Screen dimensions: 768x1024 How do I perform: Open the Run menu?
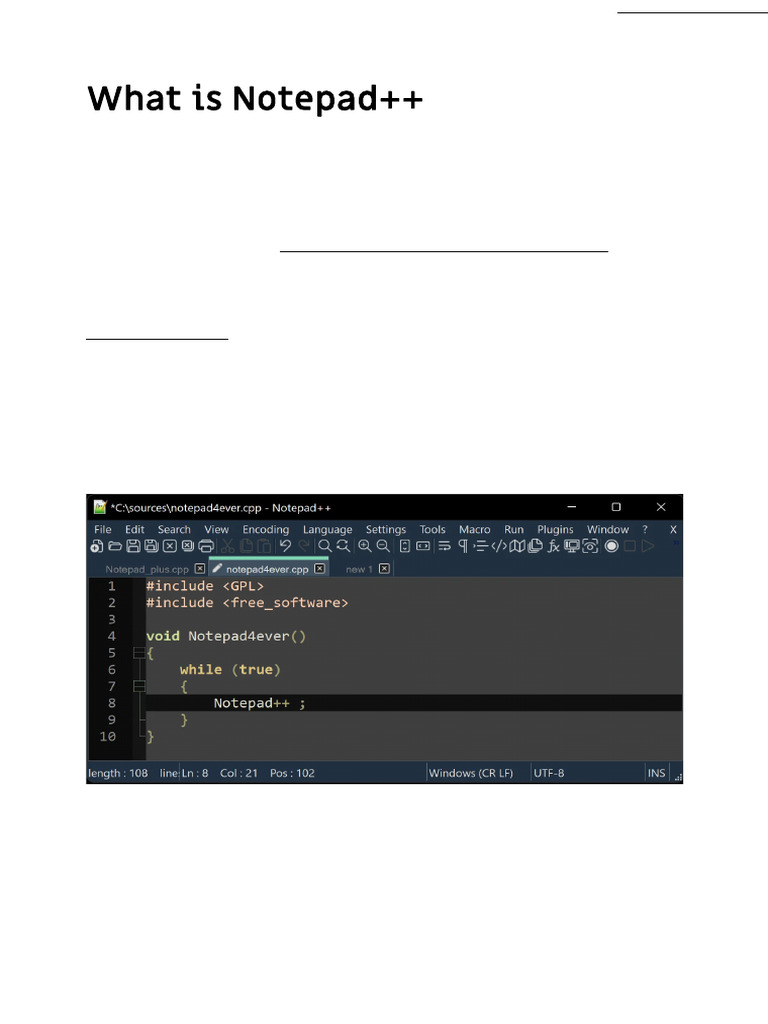coord(514,530)
